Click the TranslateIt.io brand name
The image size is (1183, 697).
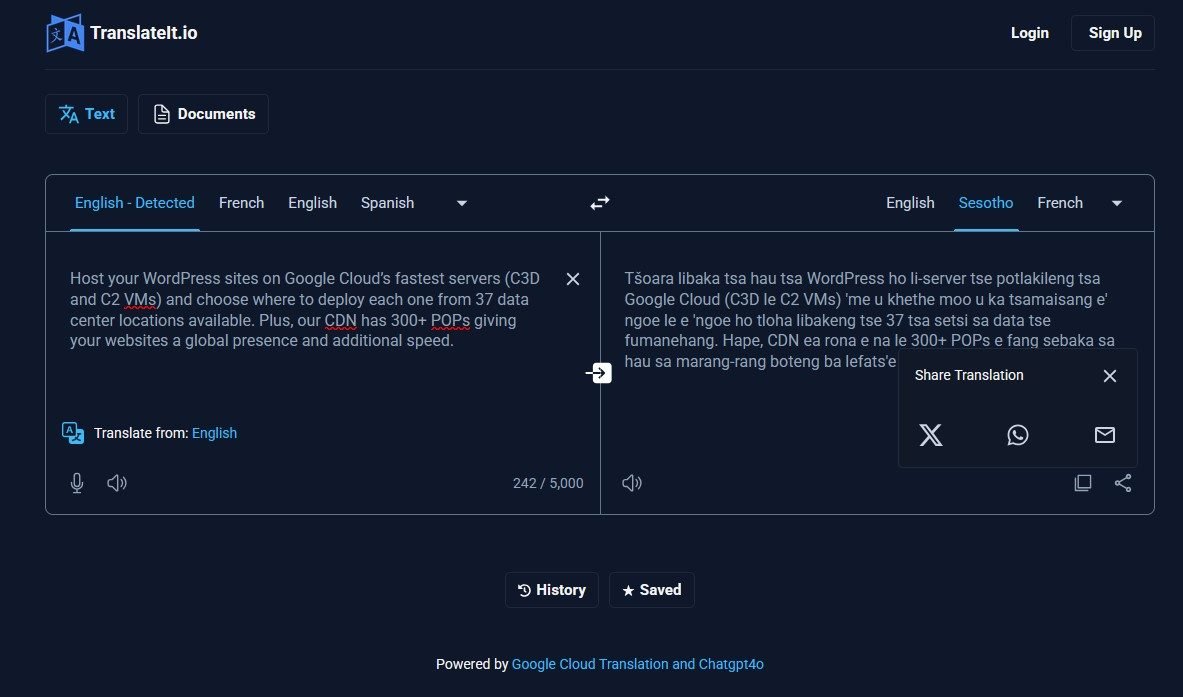143,33
